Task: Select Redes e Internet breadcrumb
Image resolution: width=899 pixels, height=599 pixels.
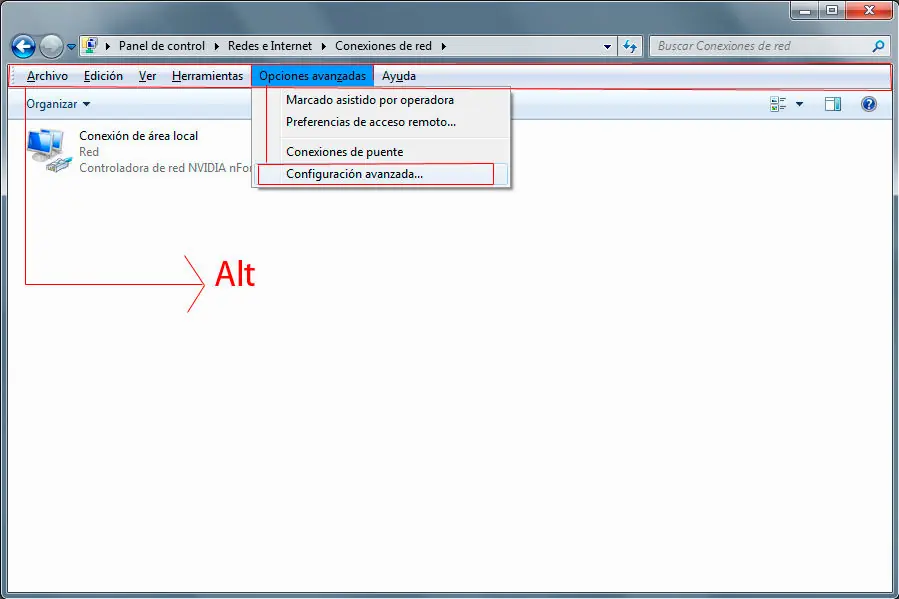Action: tap(269, 46)
